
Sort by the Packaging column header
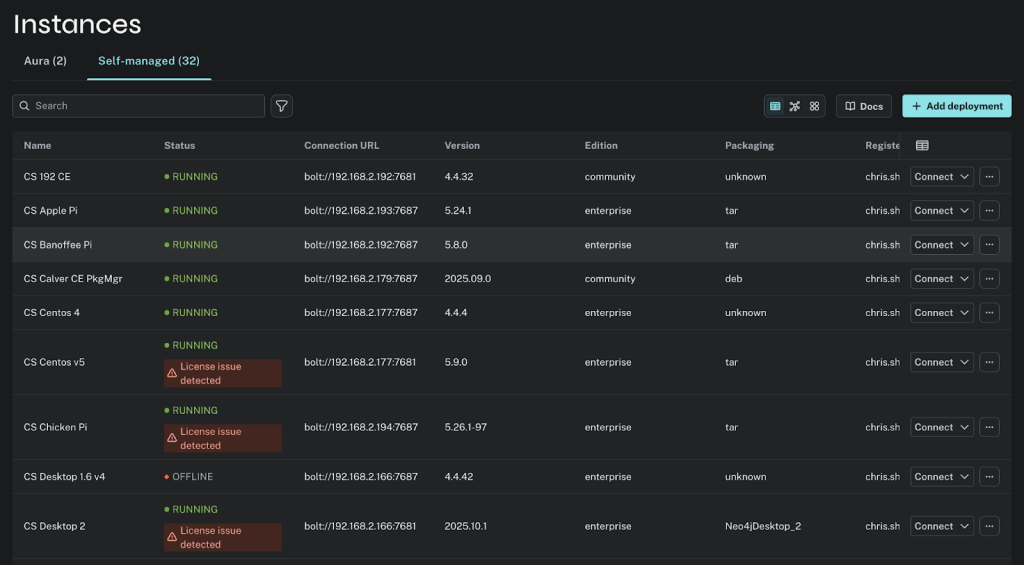[749, 146]
